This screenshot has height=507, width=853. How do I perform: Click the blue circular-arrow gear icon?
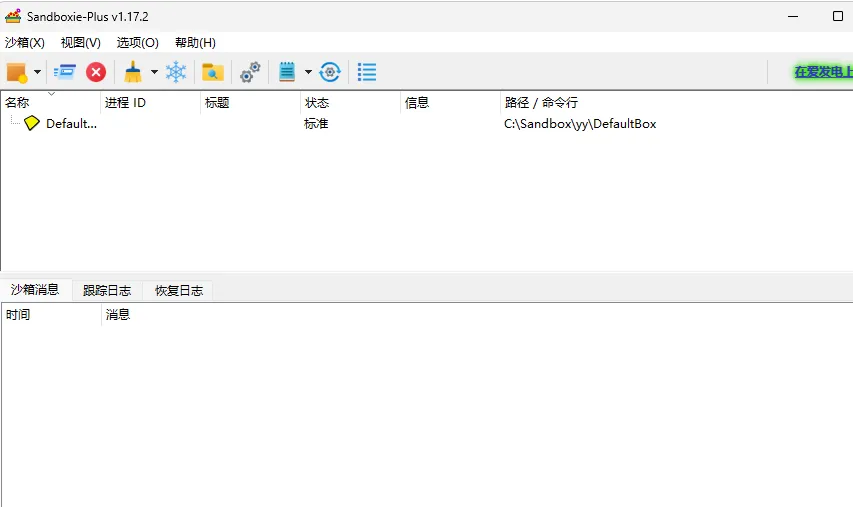click(330, 72)
